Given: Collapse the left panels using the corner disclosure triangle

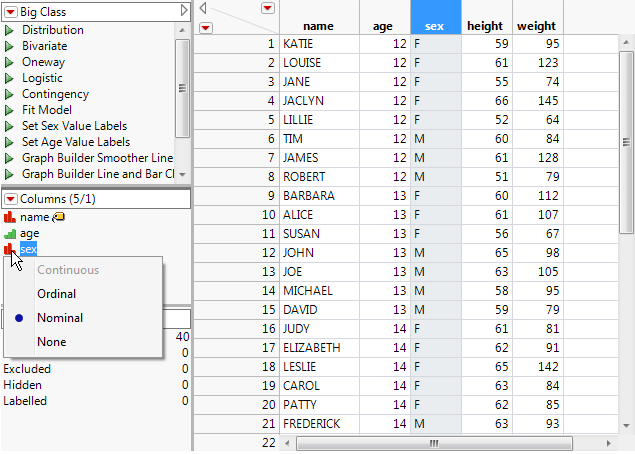Looking at the screenshot, I should tap(203, 8).
